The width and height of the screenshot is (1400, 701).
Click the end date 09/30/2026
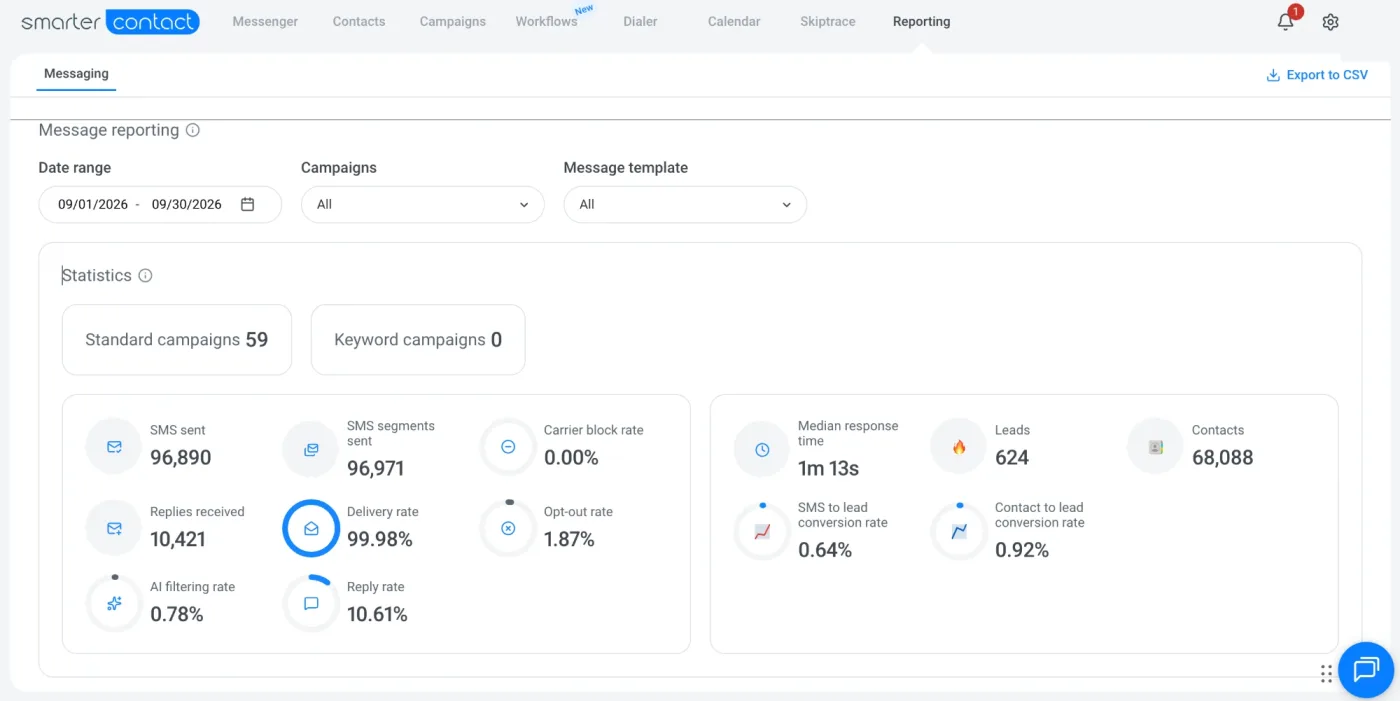coord(187,204)
